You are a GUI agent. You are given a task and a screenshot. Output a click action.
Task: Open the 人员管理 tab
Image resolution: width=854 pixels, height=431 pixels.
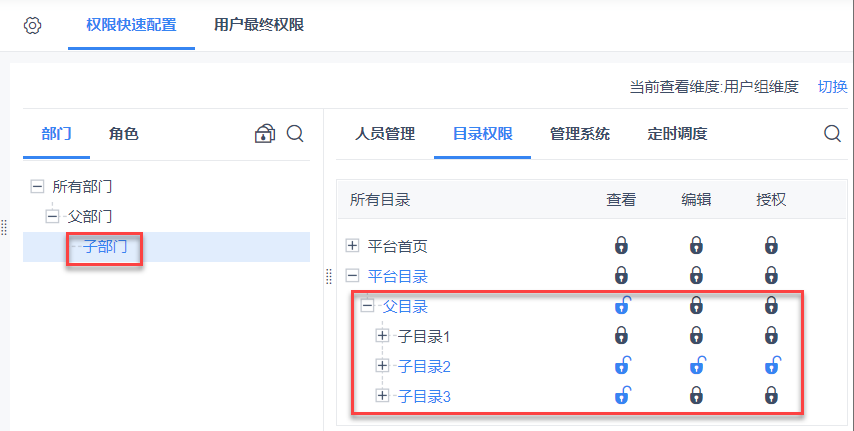(385, 134)
